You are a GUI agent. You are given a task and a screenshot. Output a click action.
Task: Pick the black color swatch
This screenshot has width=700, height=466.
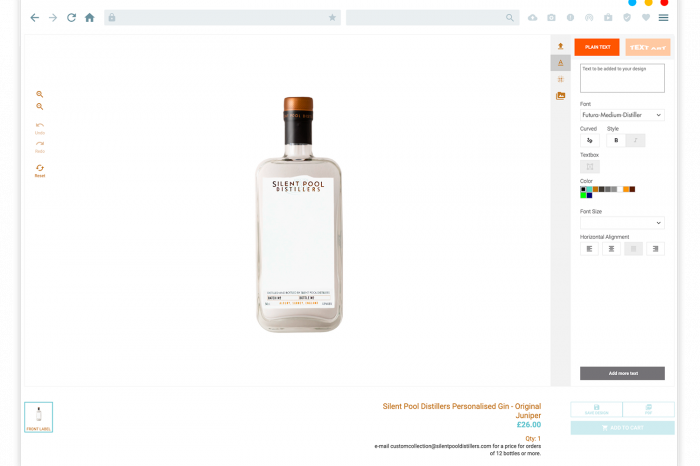[x=583, y=189]
